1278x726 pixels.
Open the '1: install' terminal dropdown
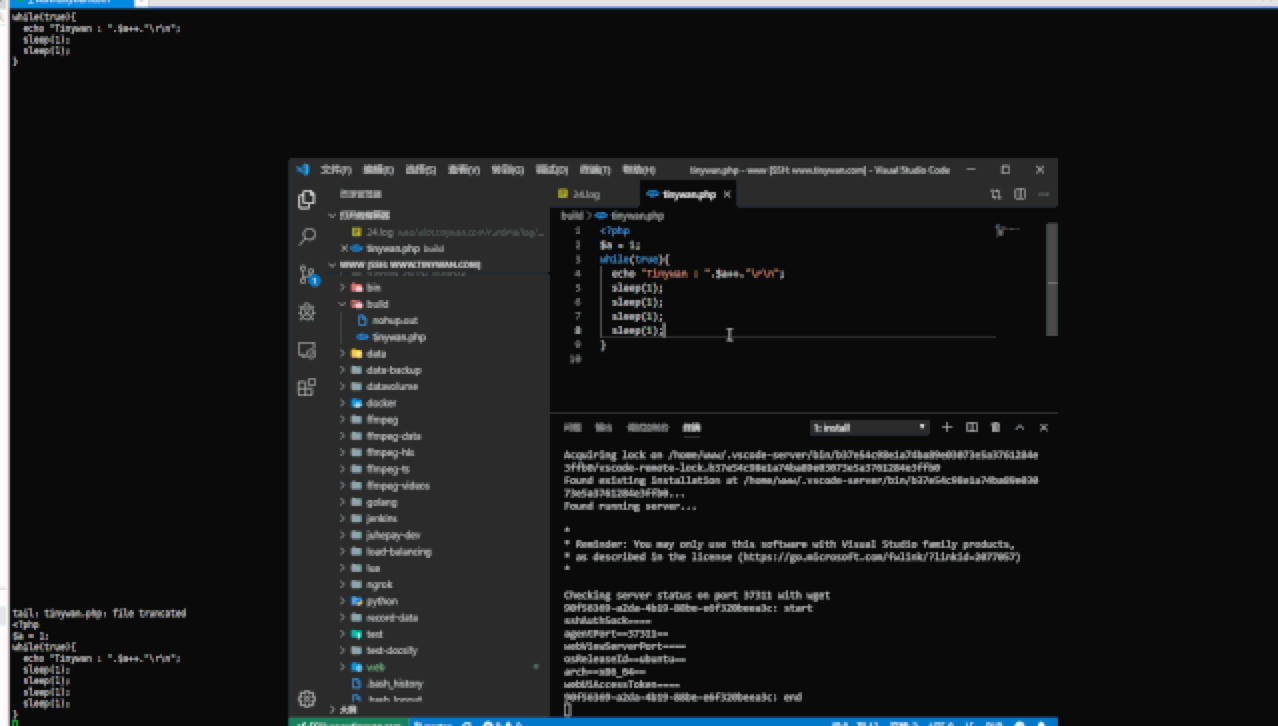[x=869, y=428]
